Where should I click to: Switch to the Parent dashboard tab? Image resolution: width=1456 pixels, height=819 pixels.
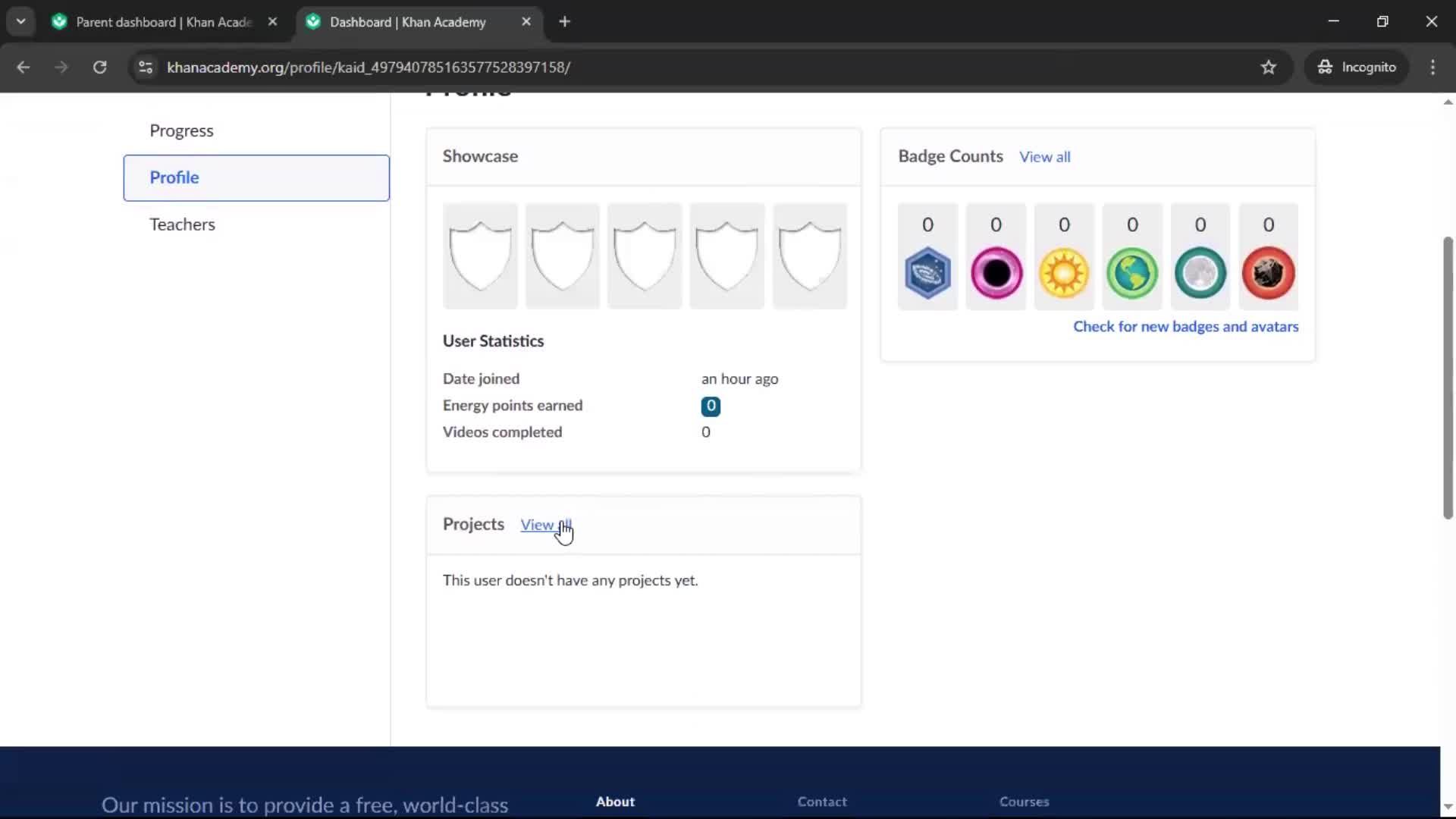pyautogui.click(x=163, y=22)
